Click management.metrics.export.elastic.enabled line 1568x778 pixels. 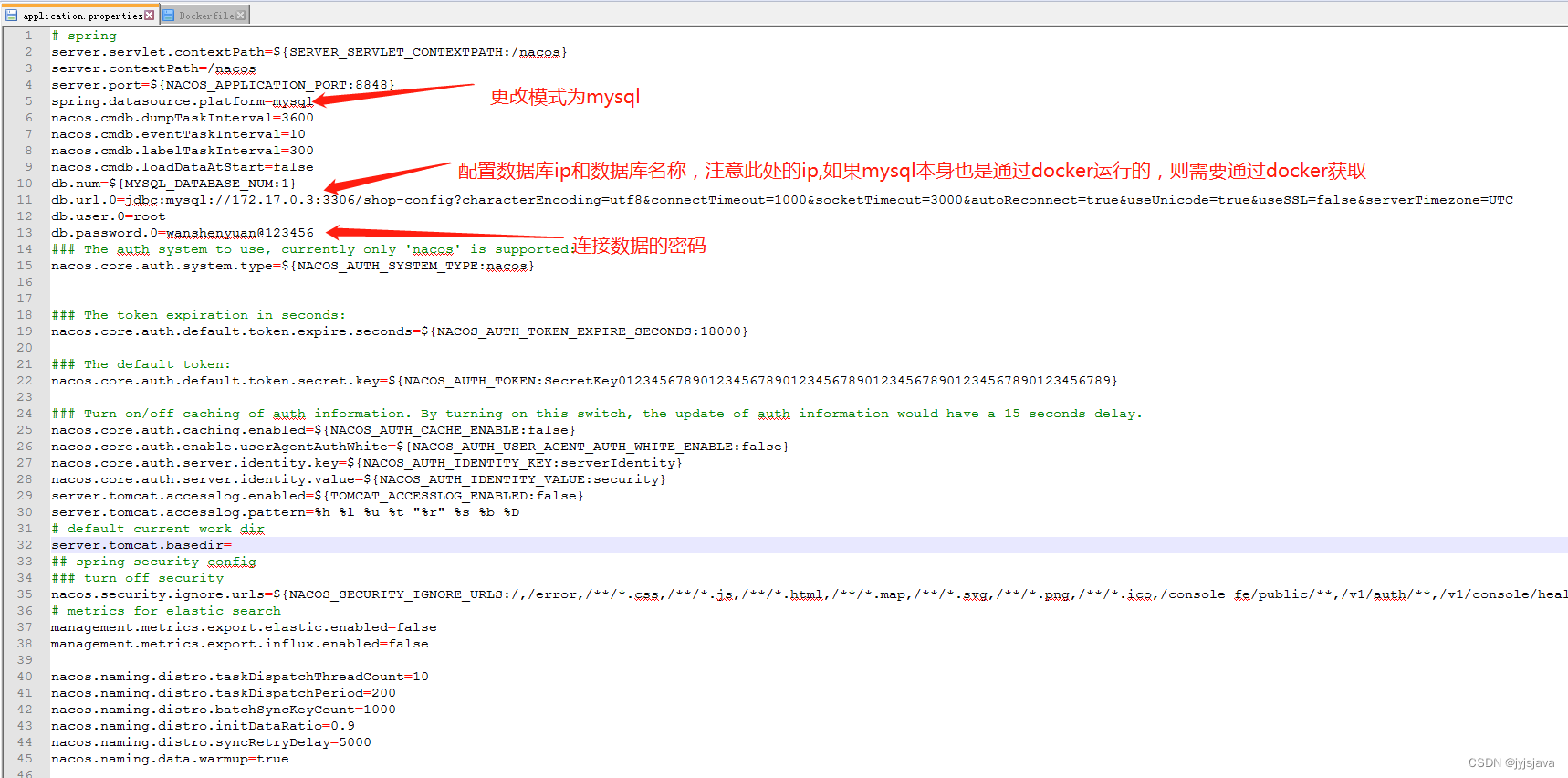244,627
